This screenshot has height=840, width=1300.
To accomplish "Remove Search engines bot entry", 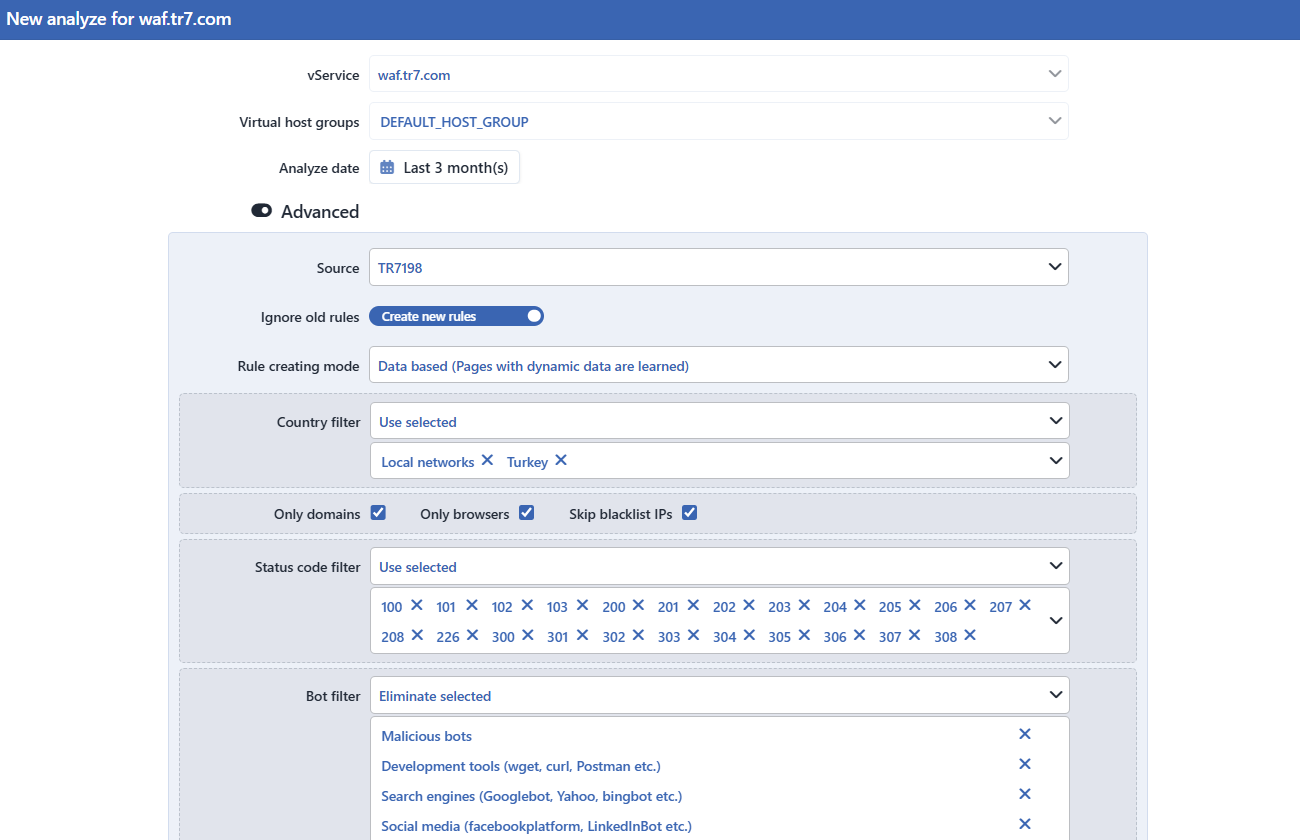I will (x=1025, y=794).
